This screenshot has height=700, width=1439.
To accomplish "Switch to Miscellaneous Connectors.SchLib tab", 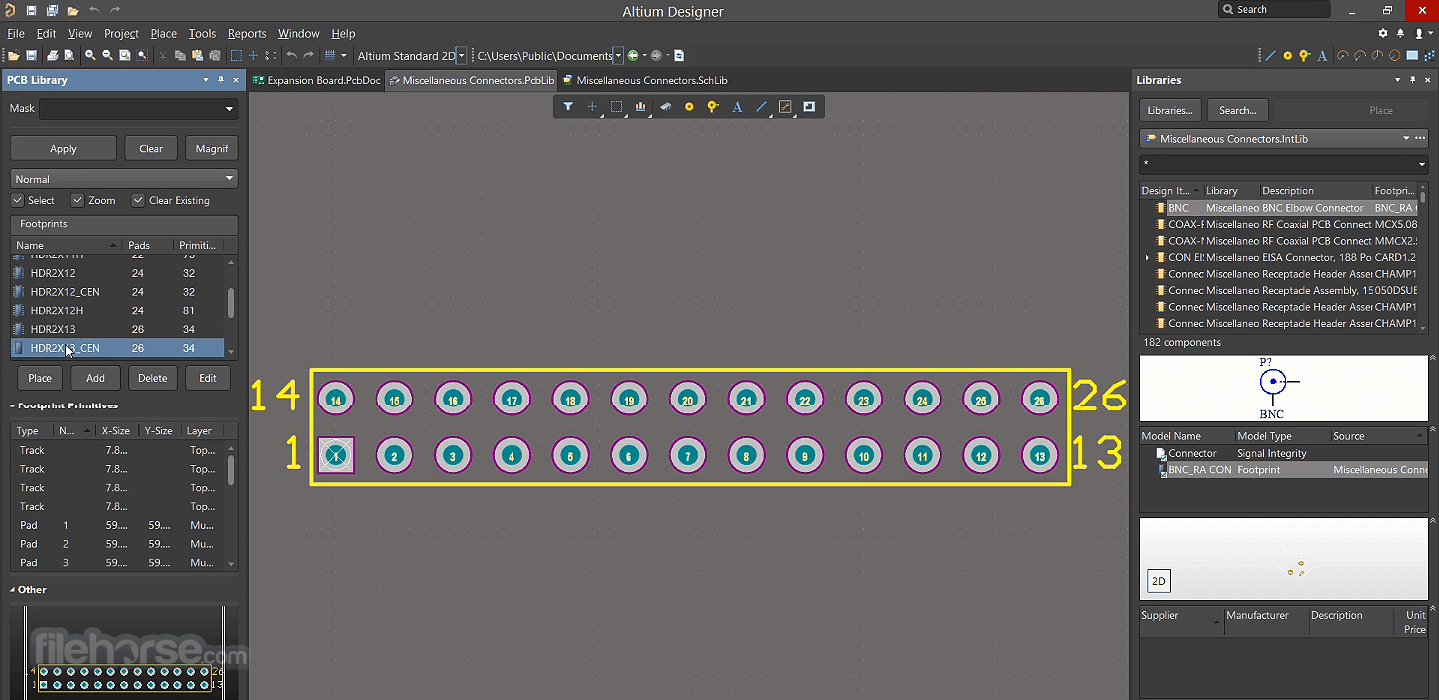I will tap(644, 80).
